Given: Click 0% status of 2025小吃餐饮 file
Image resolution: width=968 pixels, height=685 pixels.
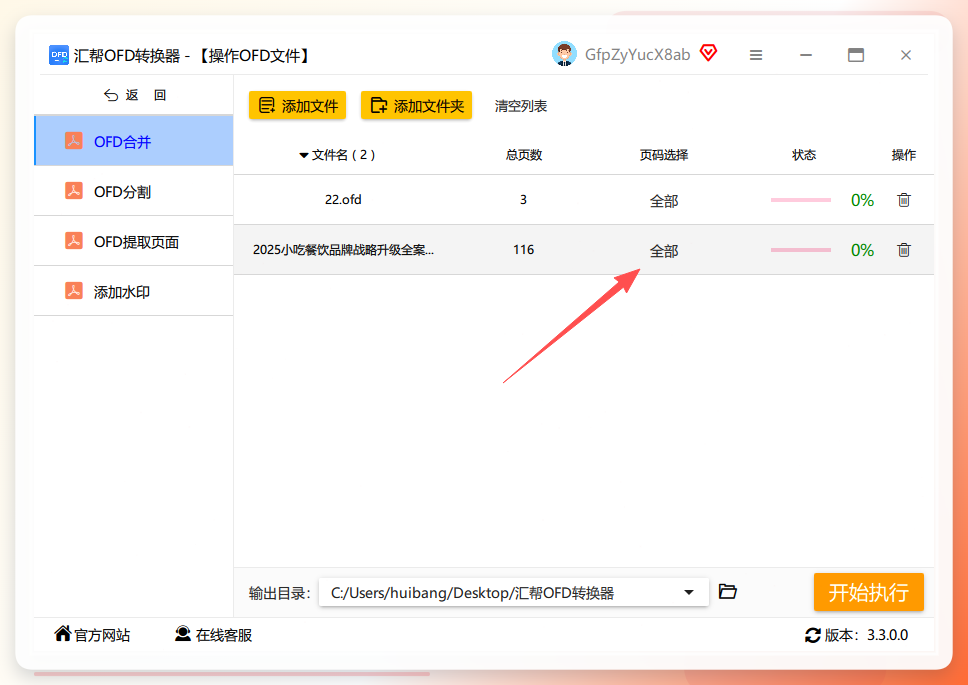Looking at the screenshot, I should [862, 250].
